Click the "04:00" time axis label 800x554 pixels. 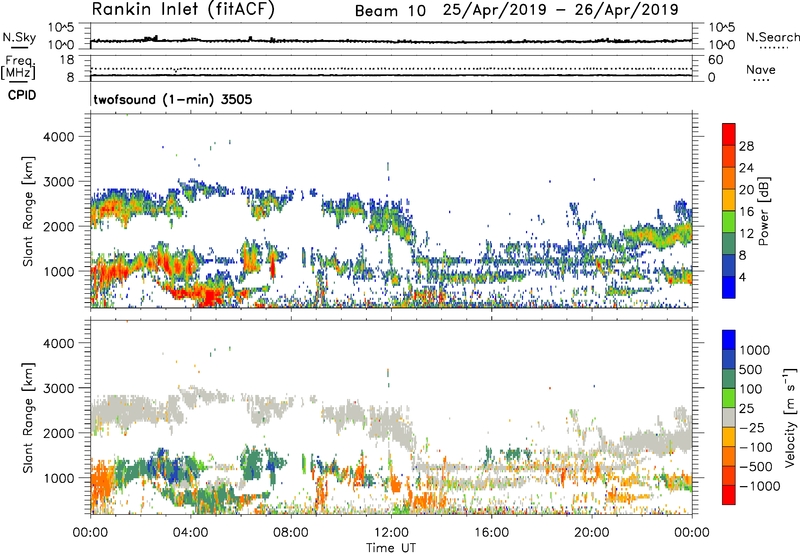[191, 533]
